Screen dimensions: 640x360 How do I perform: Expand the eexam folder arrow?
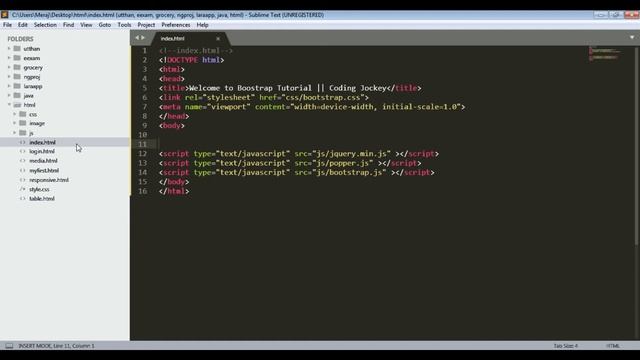point(9,58)
